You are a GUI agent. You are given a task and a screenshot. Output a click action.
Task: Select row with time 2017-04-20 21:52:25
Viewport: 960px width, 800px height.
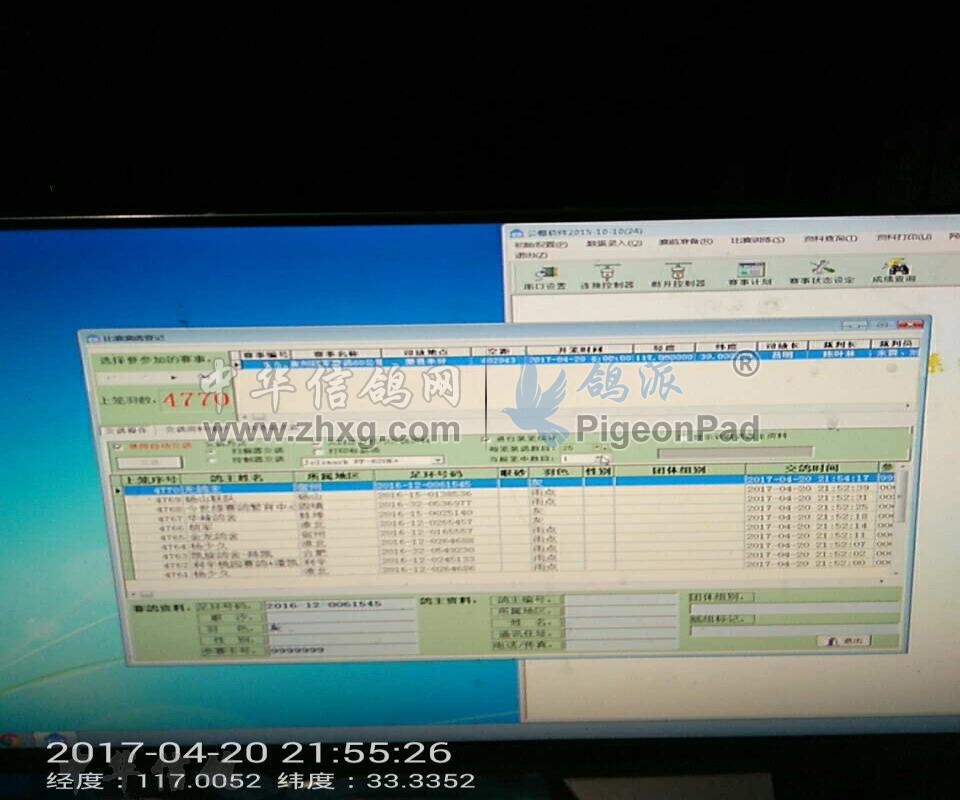pyautogui.click(x=509, y=513)
